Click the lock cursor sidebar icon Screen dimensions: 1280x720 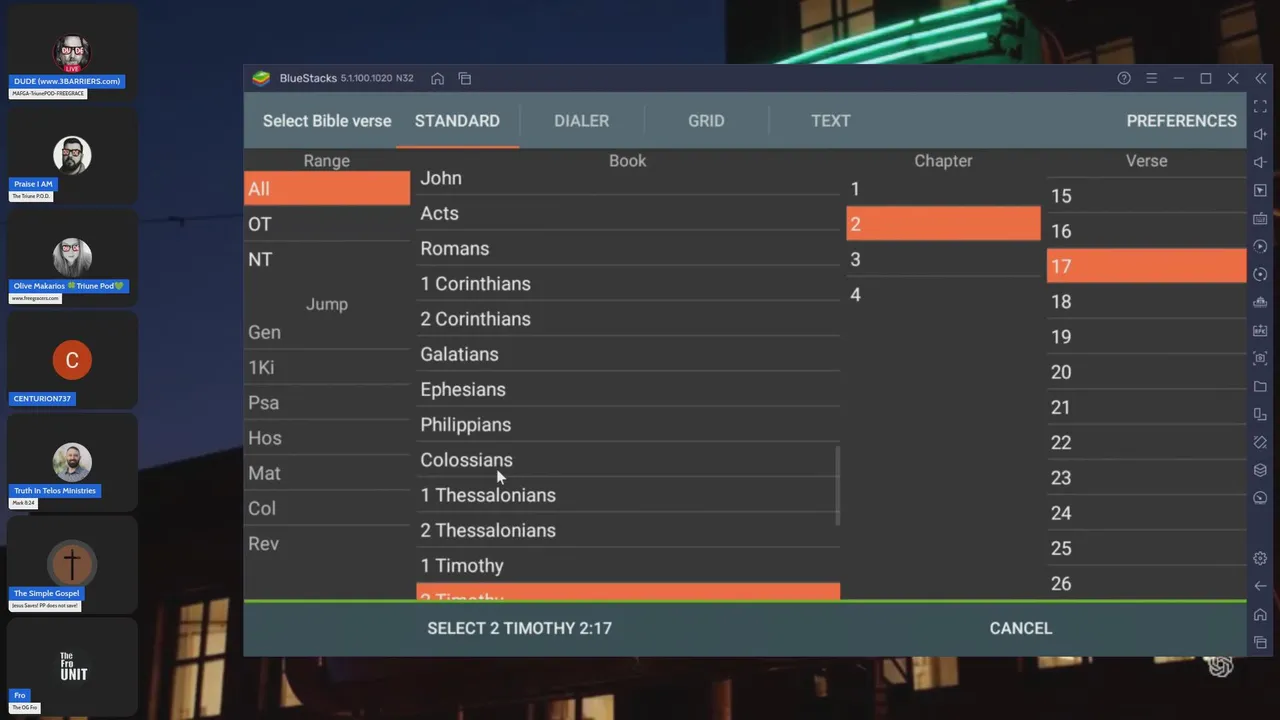tap(1260, 190)
